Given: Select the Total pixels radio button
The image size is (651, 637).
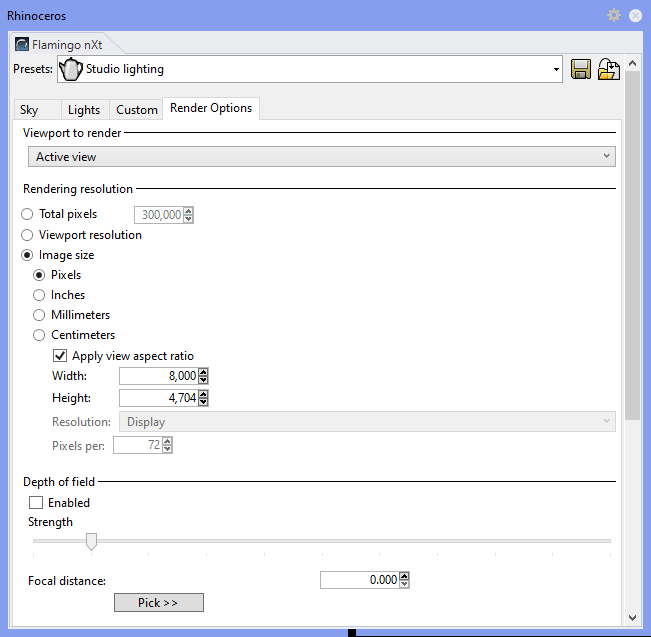Looking at the screenshot, I should pos(27,214).
